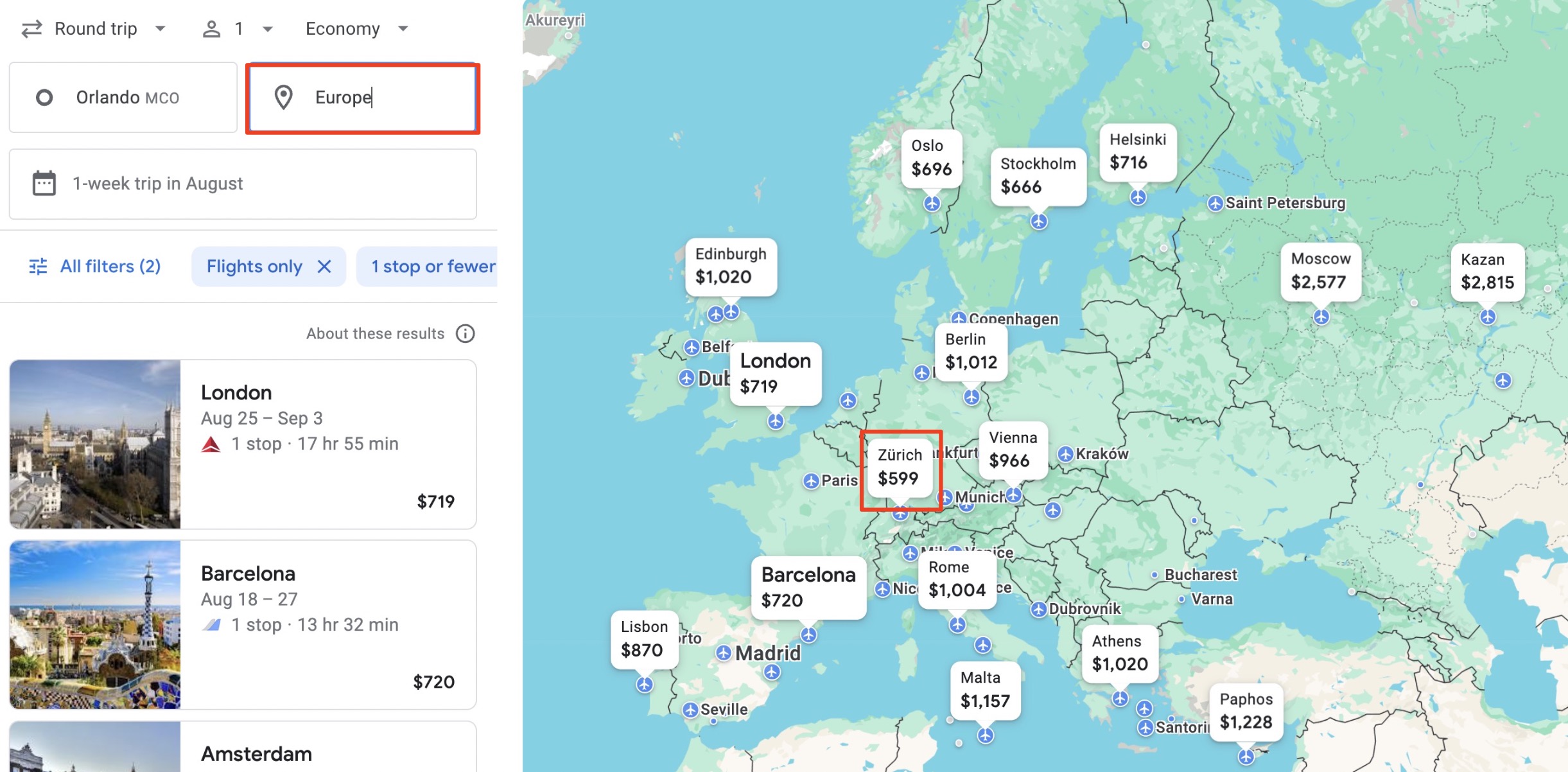Click the Dubrovnik airport marker icon
The height and width of the screenshot is (772, 1568).
(1039, 609)
